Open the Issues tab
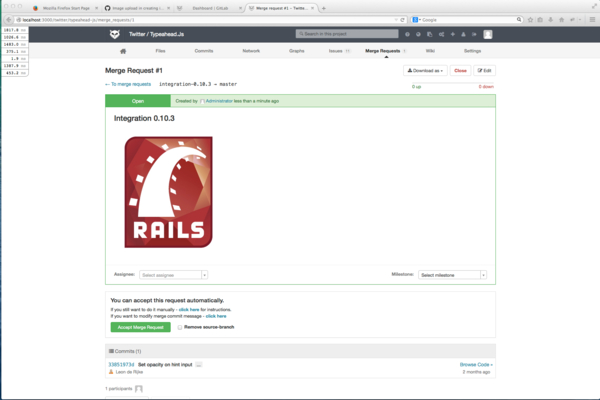 click(336, 50)
